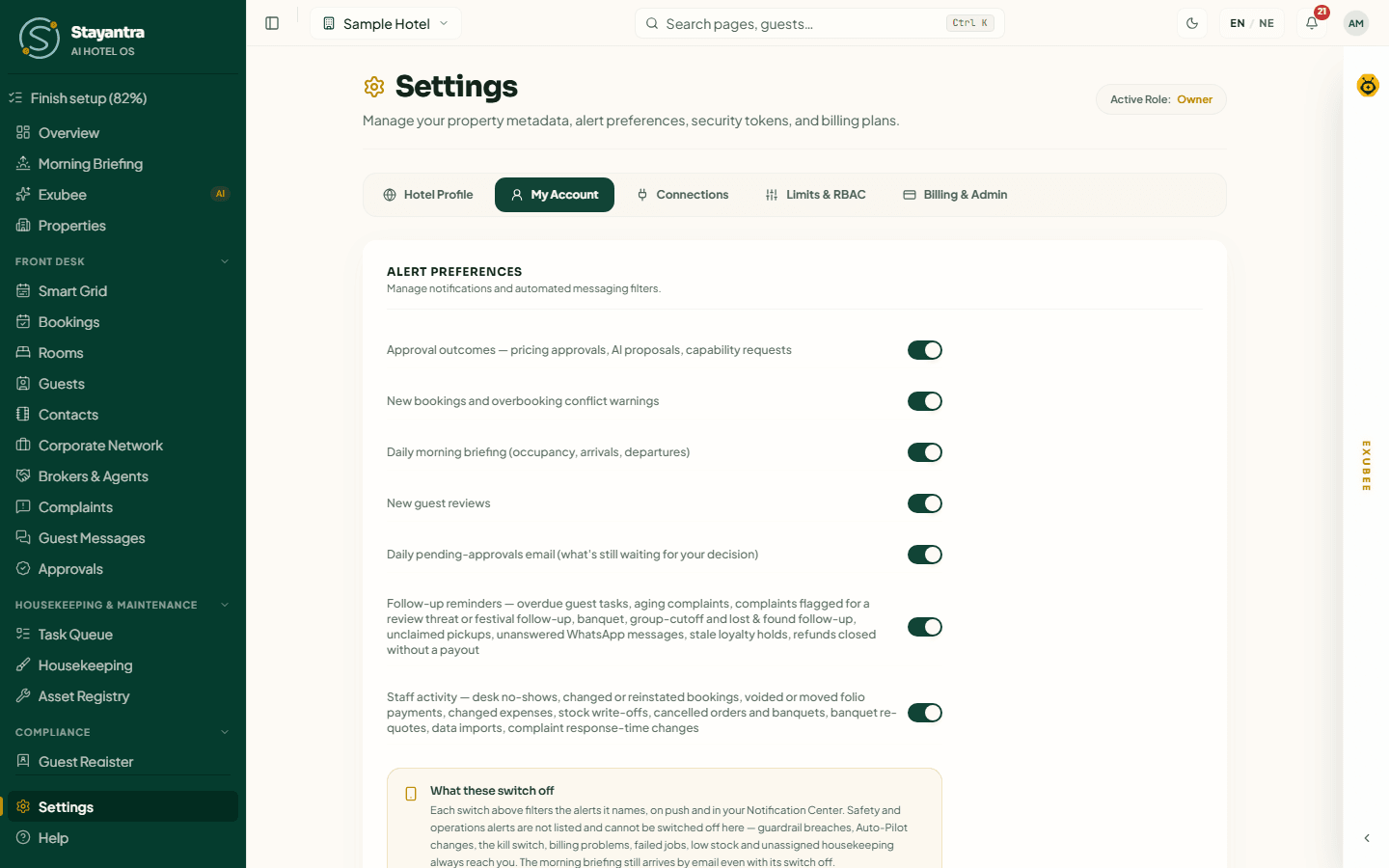The image size is (1389, 868).
Task: Focus the Search pages, guests field
Action: point(820,23)
